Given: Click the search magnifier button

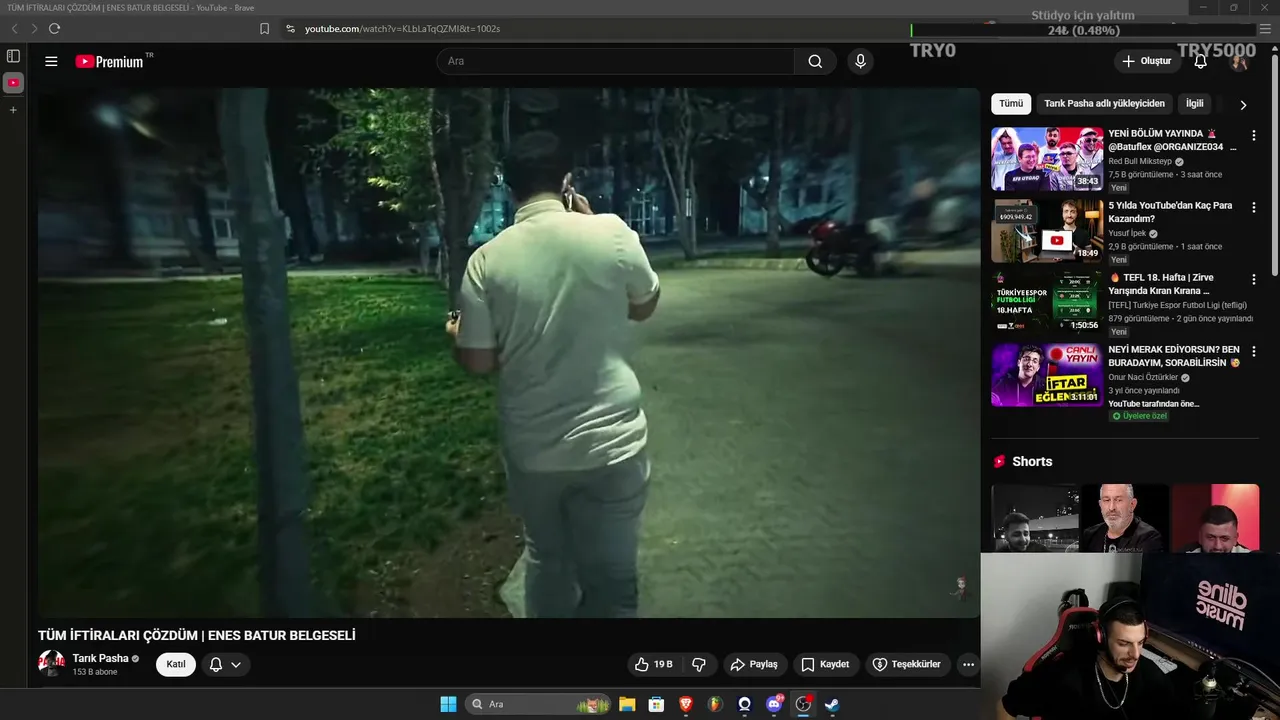Looking at the screenshot, I should (x=815, y=61).
